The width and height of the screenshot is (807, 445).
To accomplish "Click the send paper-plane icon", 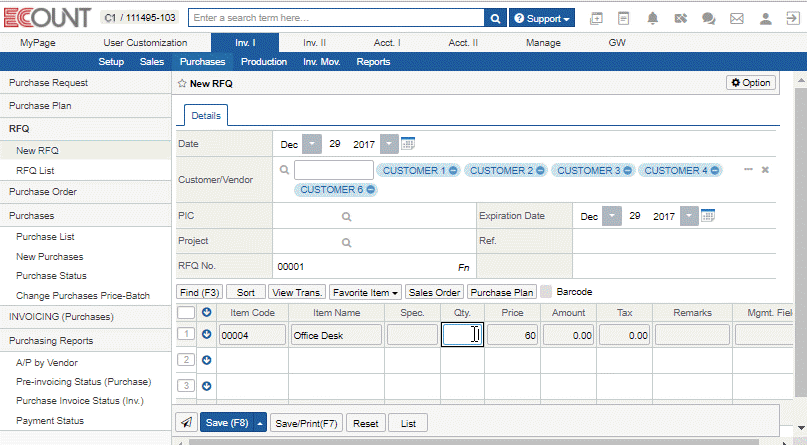I will [186, 423].
